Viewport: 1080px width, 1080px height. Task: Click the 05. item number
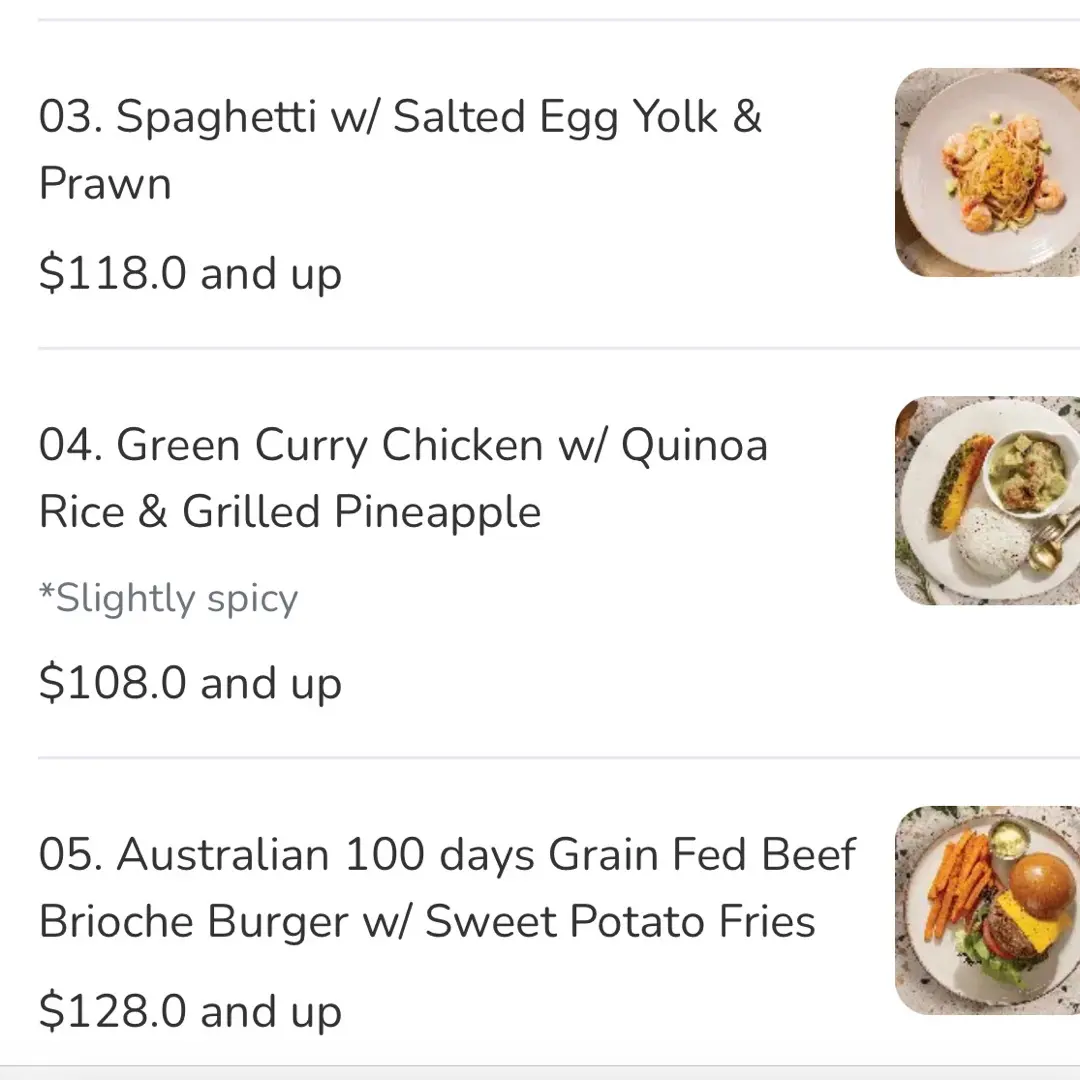click(70, 856)
